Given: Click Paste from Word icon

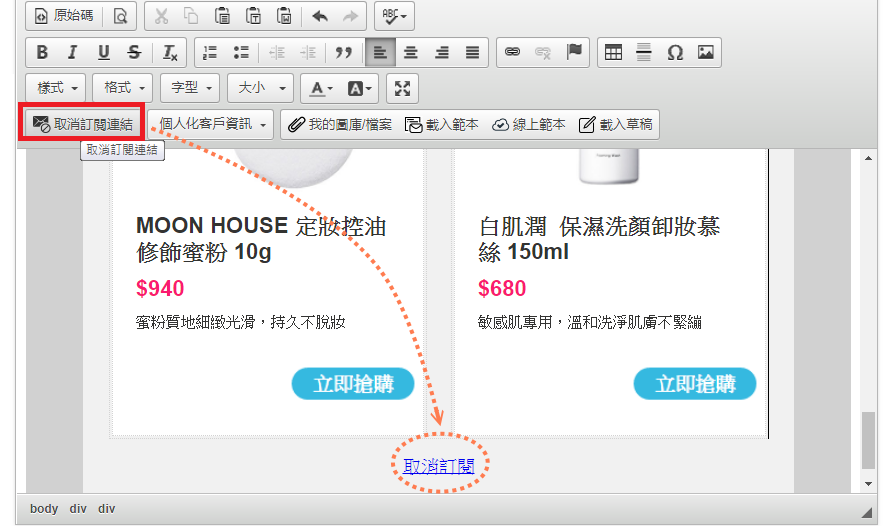Looking at the screenshot, I should [284, 16].
